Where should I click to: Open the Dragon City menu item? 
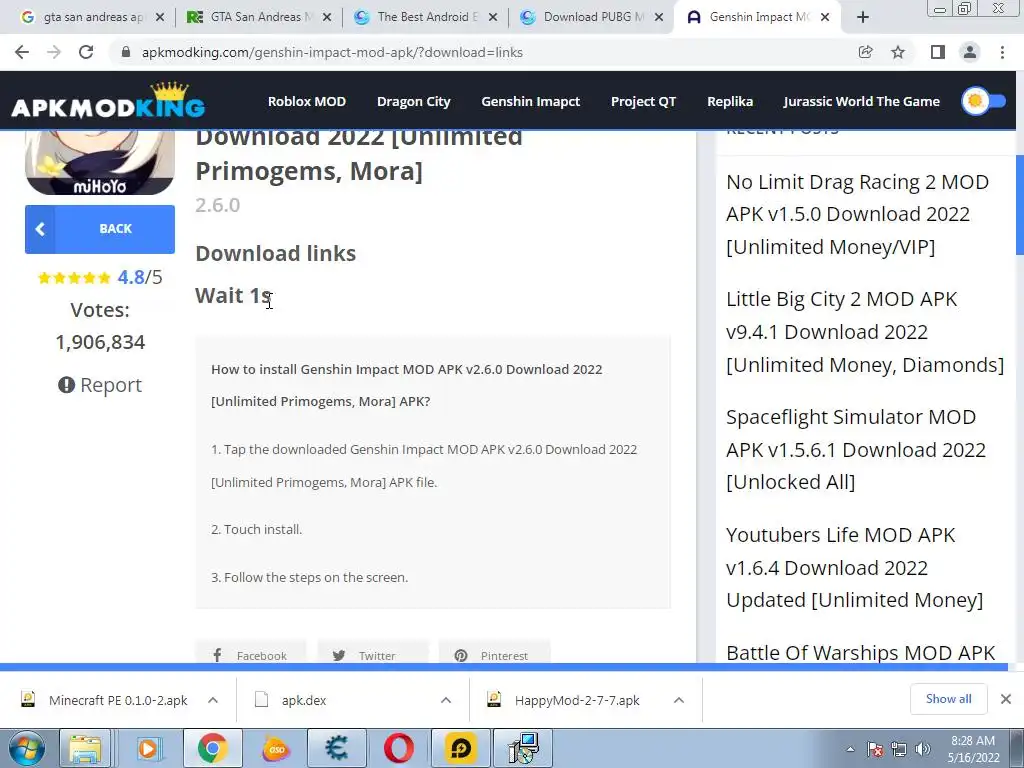[x=413, y=101]
